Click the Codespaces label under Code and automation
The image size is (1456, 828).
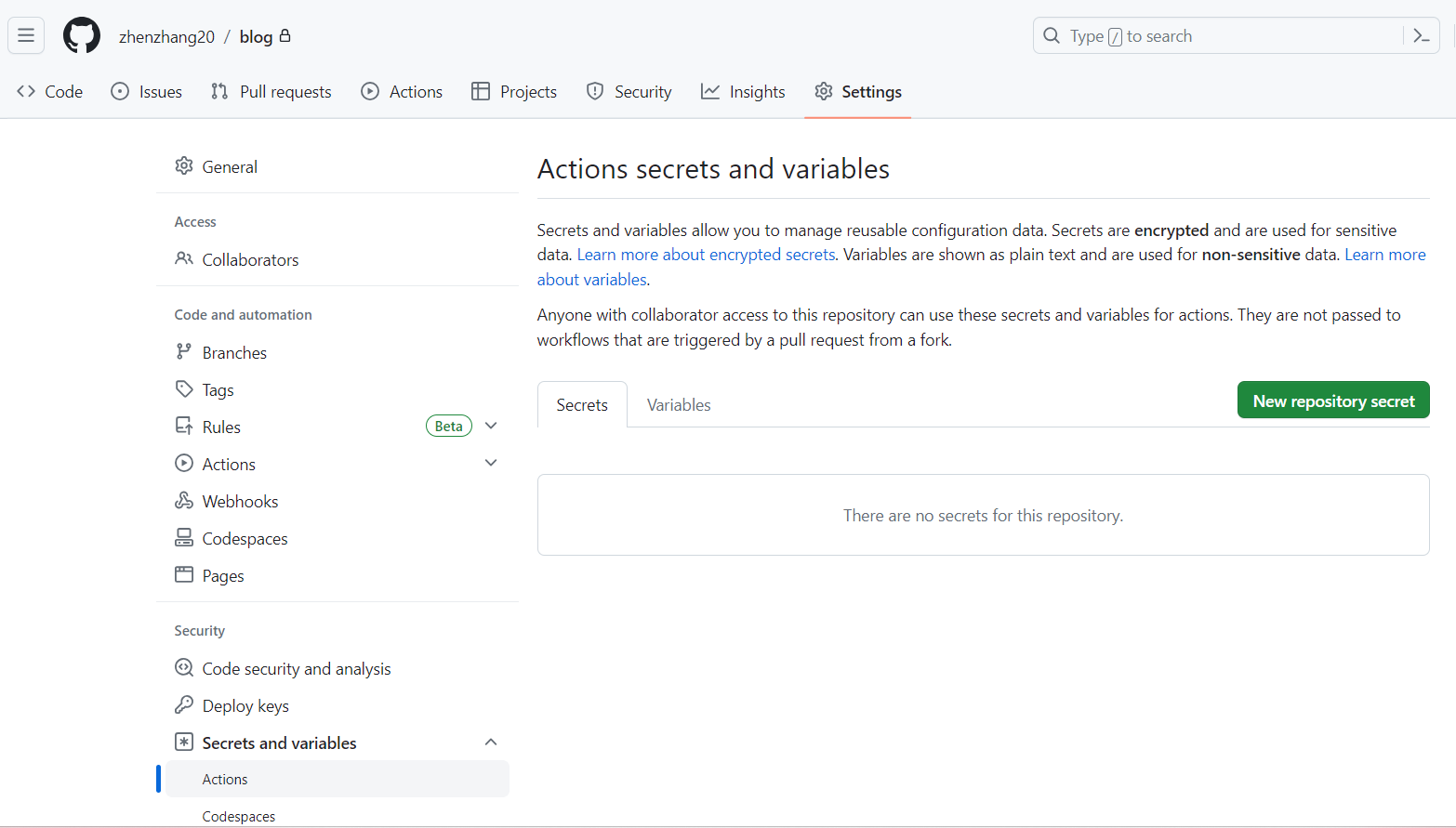[x=245, y=538]
